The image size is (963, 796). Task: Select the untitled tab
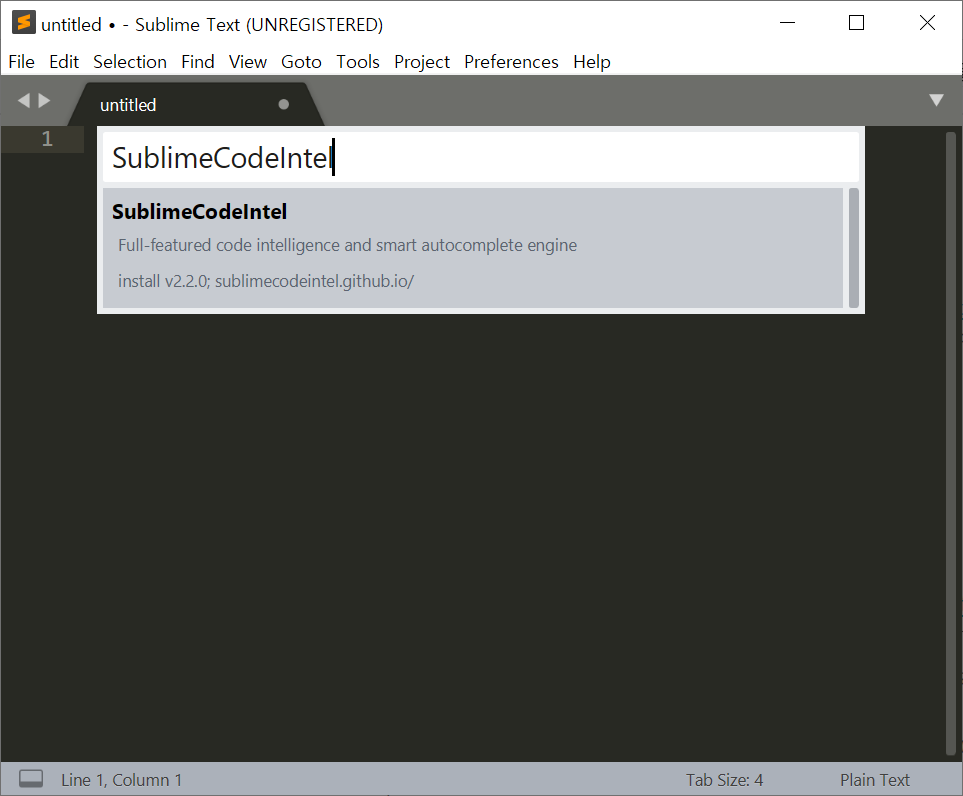[195, 104]
